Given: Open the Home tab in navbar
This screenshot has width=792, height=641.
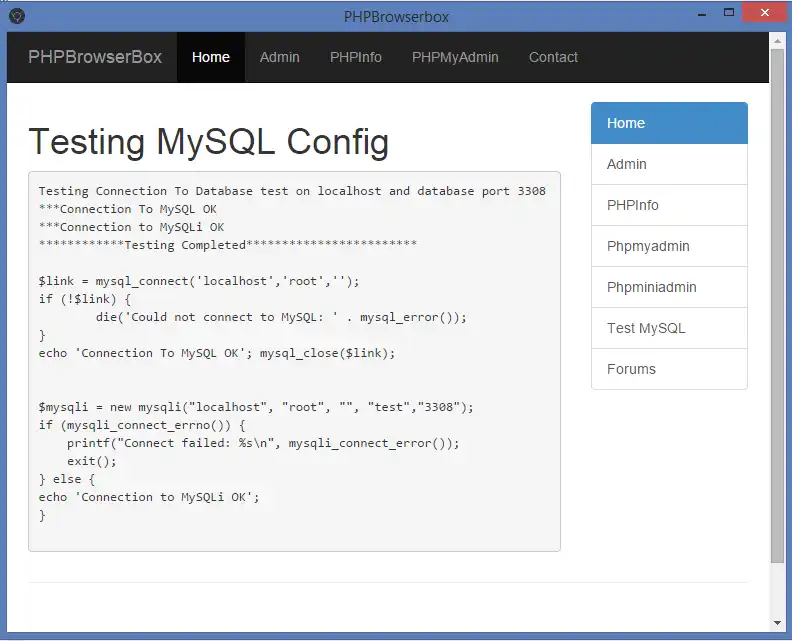Looking at the screenshot, I should tap(211, 57).
